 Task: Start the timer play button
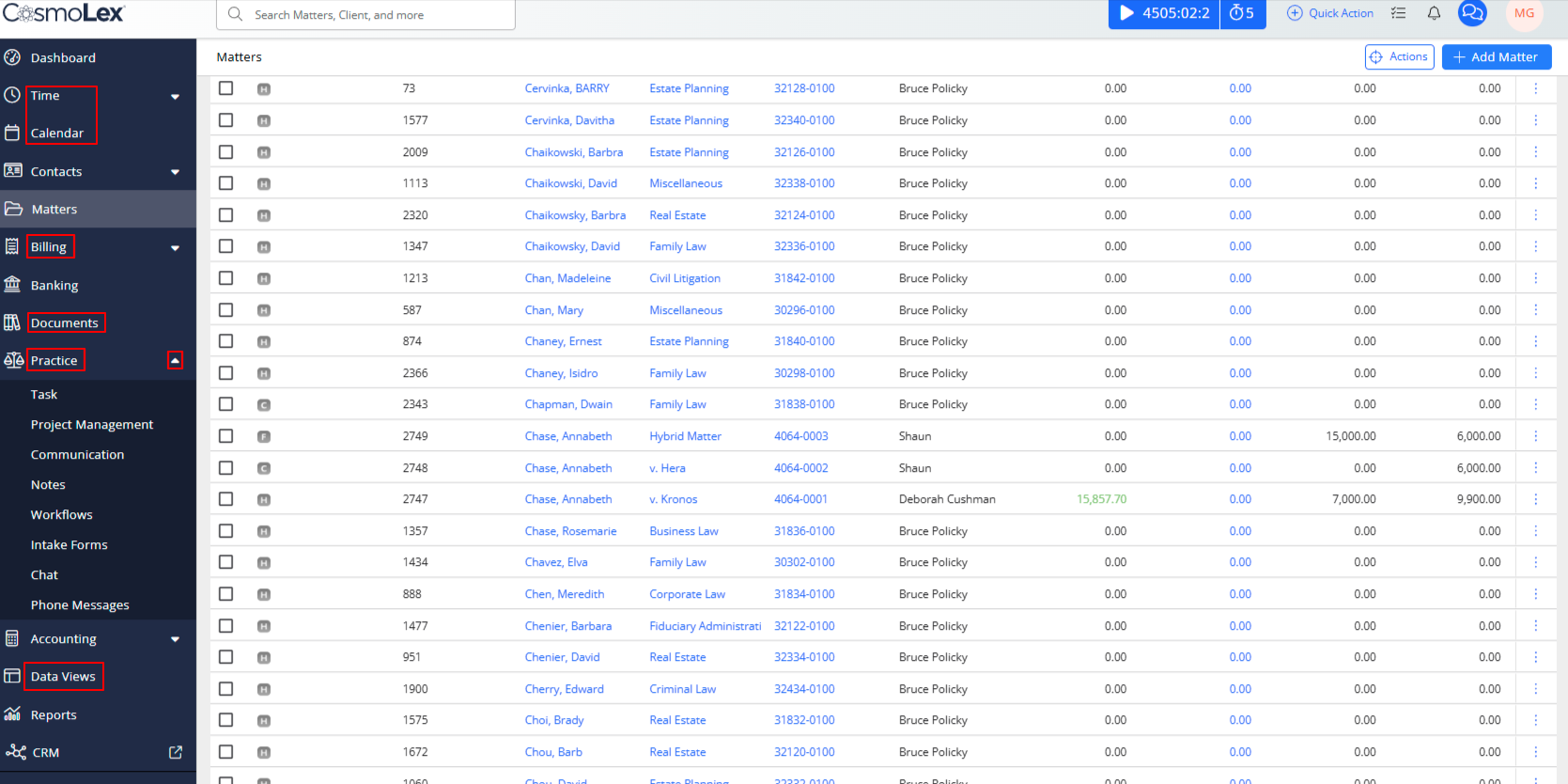click(x=1126, y=13)
